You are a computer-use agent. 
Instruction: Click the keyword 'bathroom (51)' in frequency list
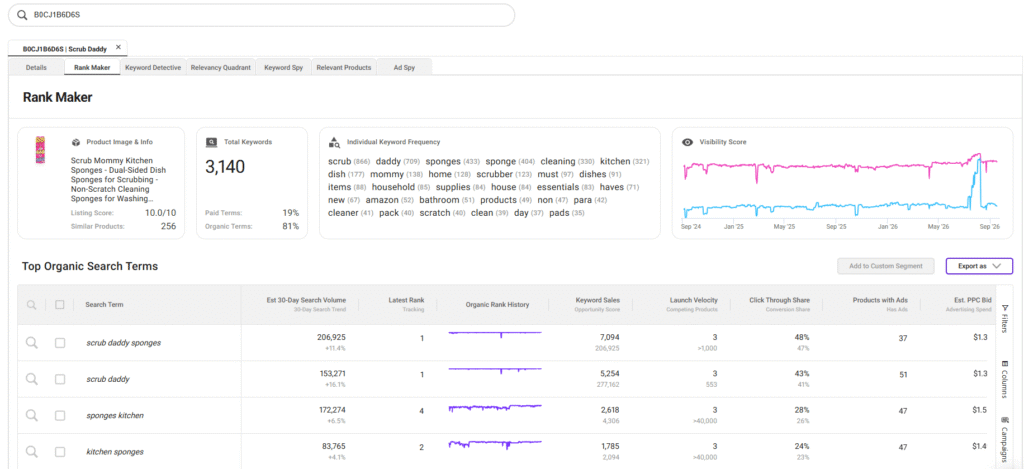447,200
